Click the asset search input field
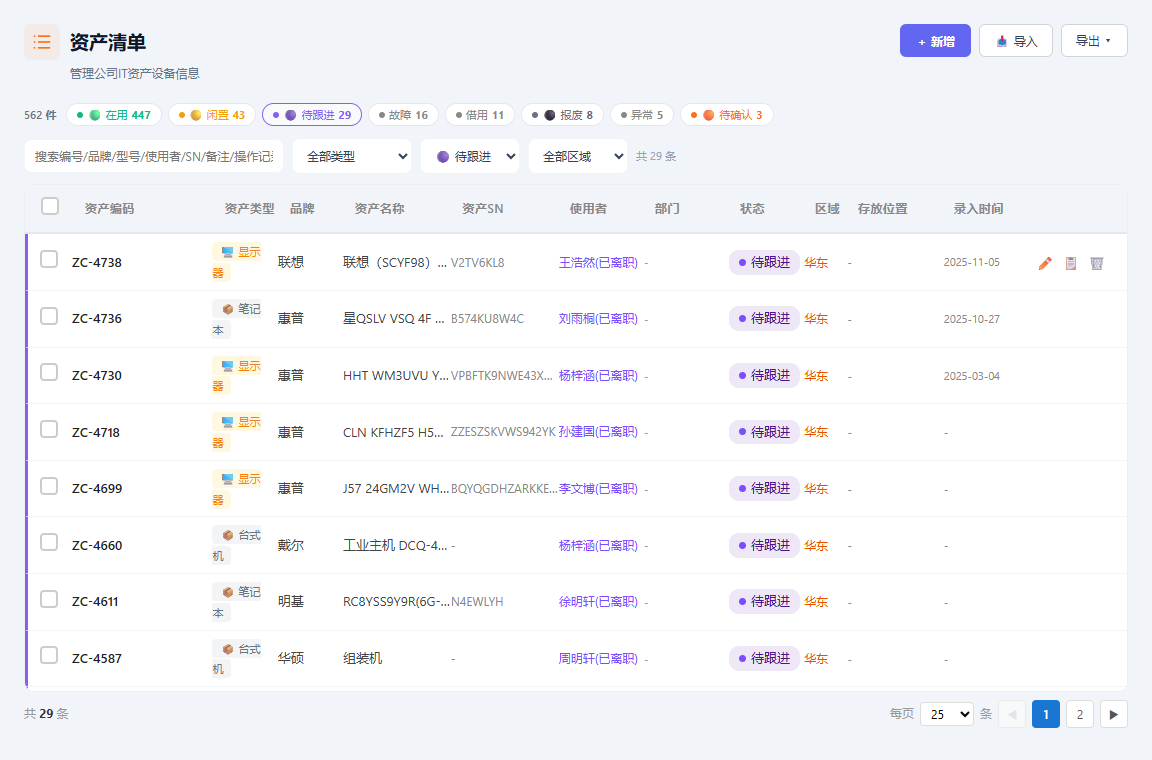Image resolution: width=1152 pixels, height=760 pixels. coord(154,157)
